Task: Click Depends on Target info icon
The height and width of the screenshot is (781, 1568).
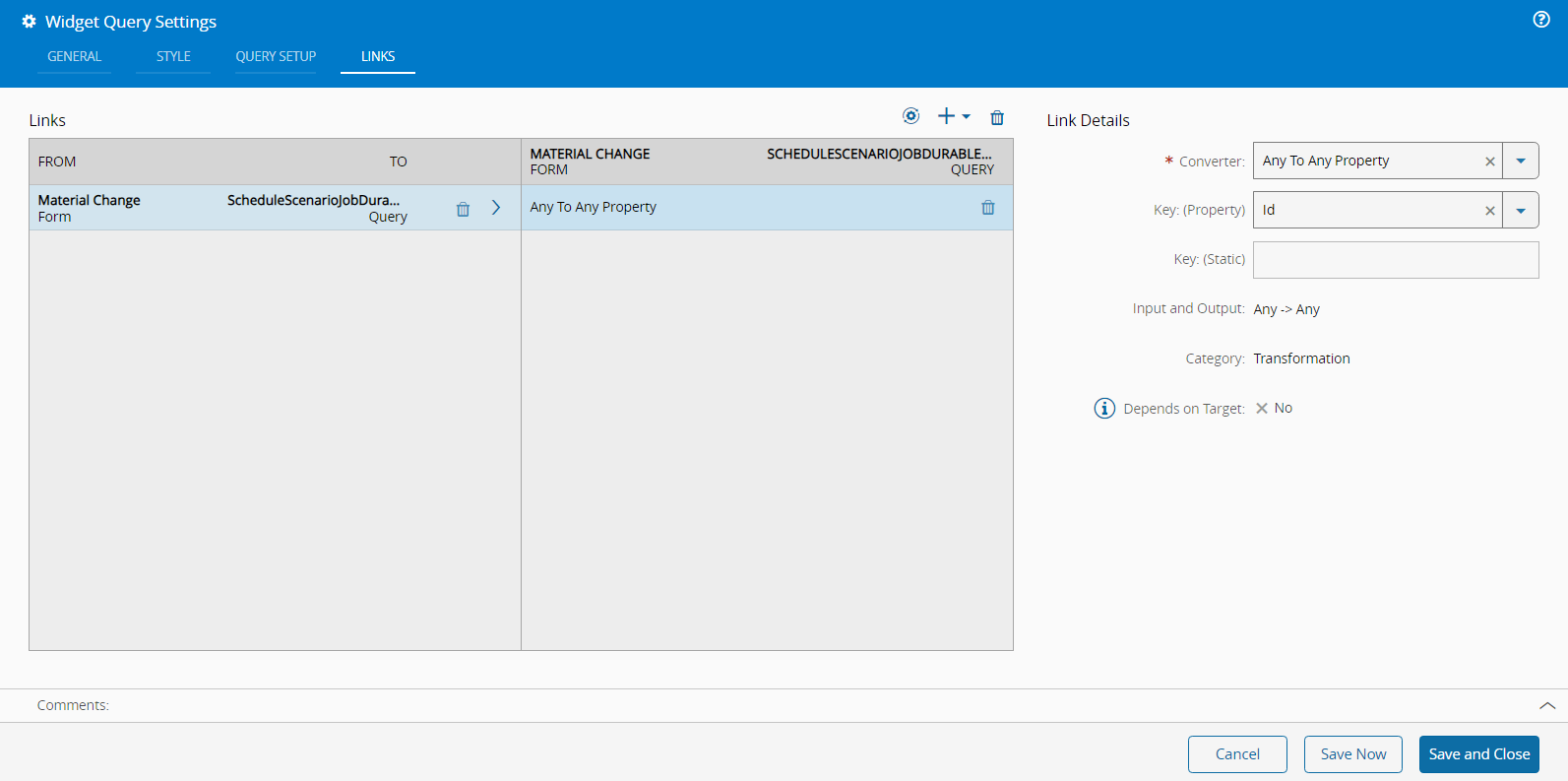Action: [1104, 409]
